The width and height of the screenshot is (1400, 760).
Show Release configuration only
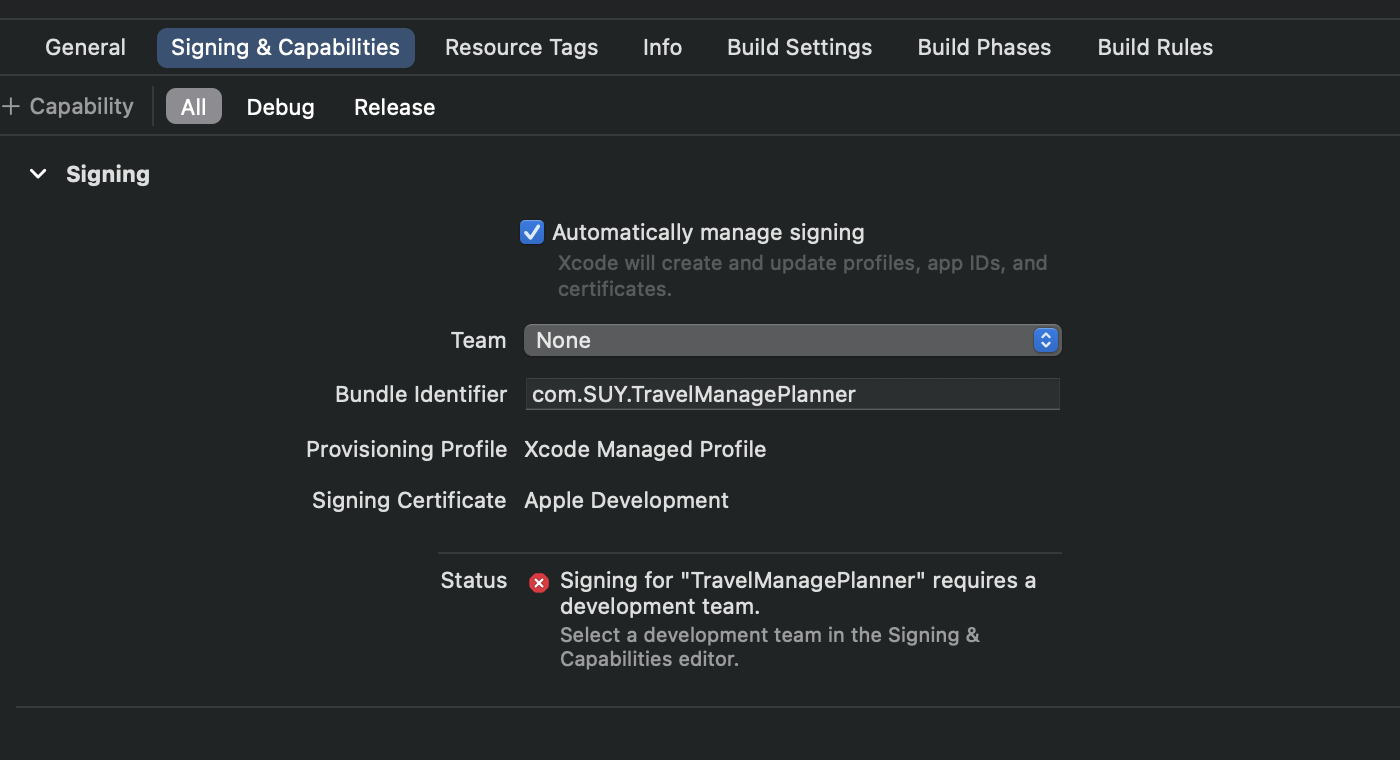(394, 107)
